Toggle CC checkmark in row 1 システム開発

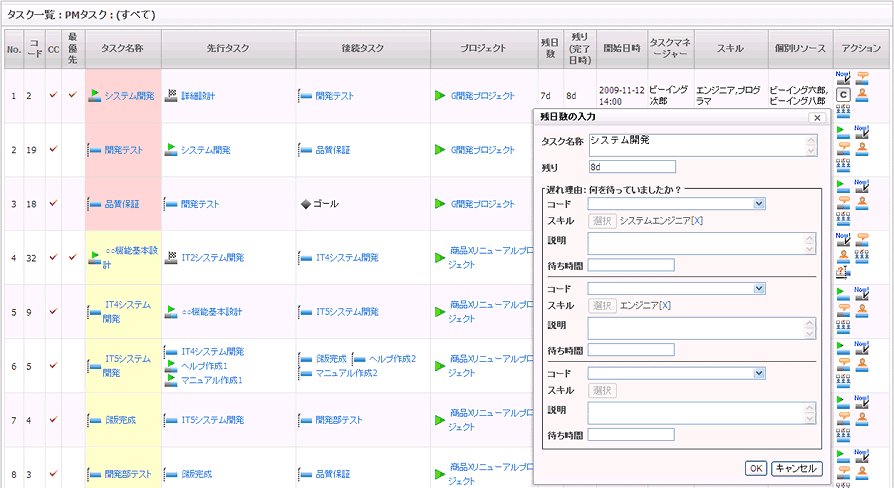(53, 95)
